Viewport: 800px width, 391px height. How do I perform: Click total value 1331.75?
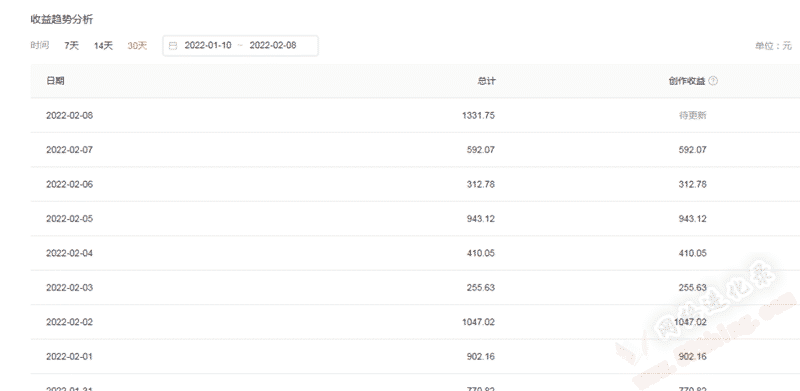coord(478,115)
